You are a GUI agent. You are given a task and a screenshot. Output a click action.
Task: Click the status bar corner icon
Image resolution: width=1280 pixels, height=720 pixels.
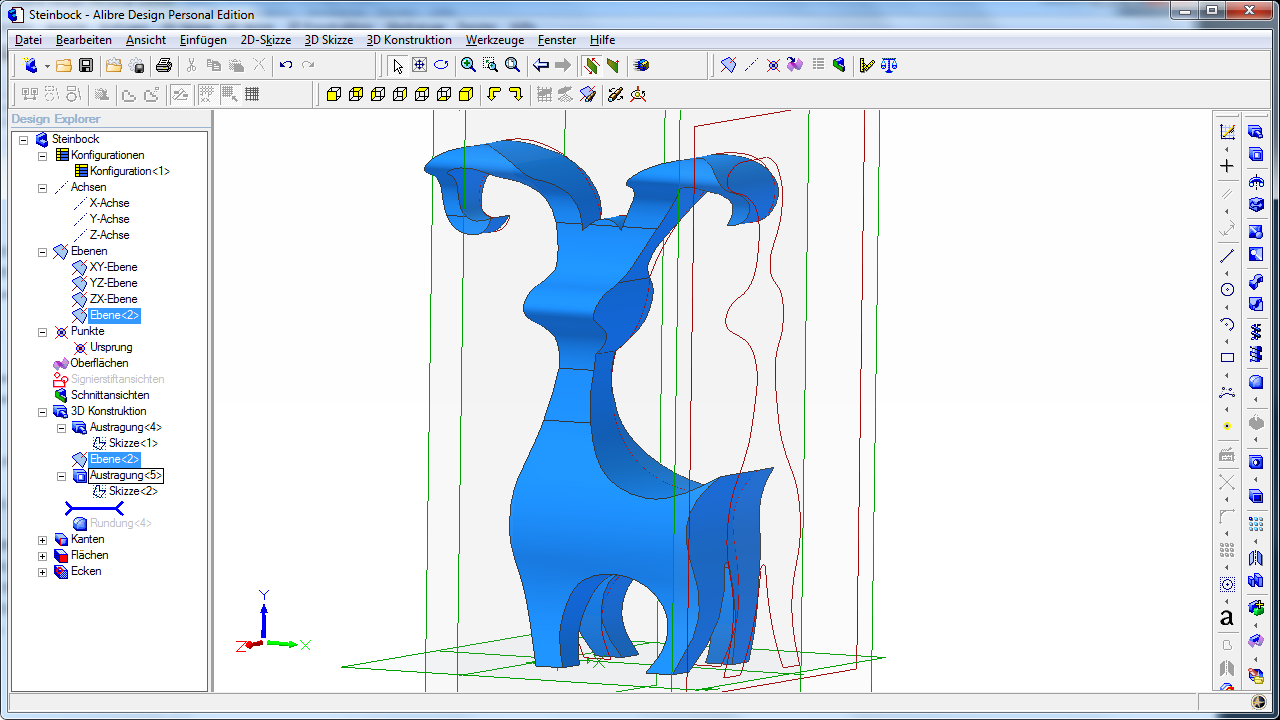coord(1257,704)
